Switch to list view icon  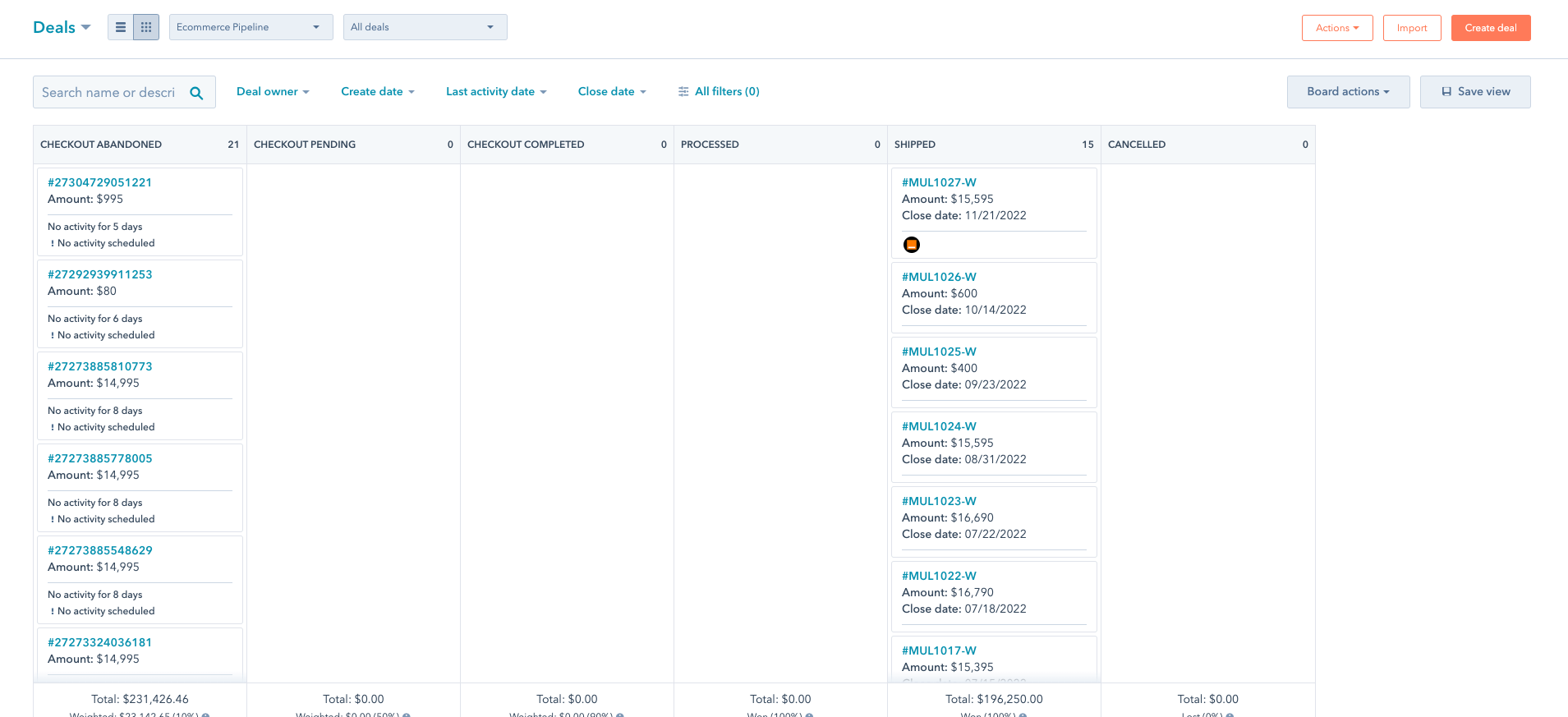click(x=121, y=27)
